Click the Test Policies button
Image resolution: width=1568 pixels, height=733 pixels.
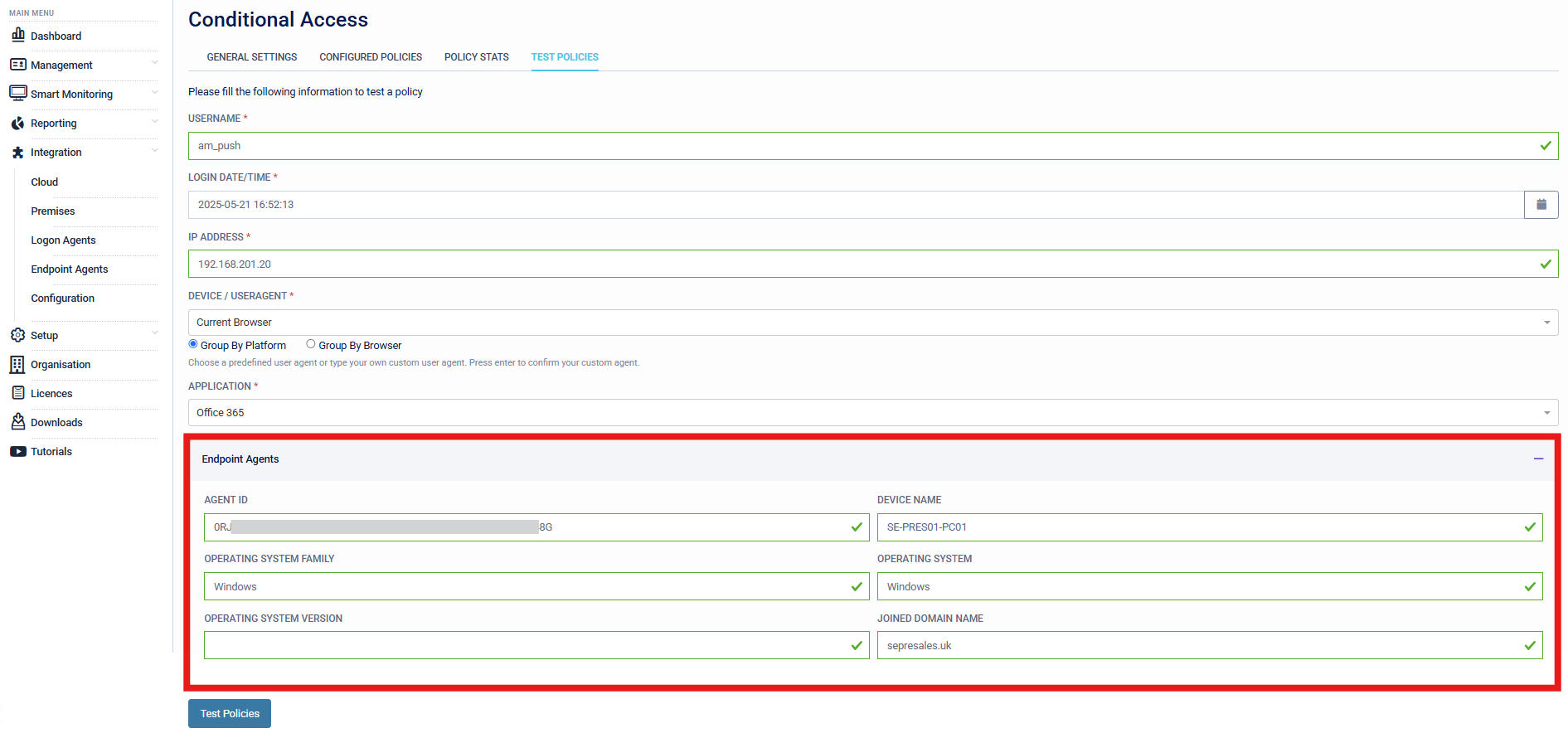pyautogui.click(x=230, y=713)
